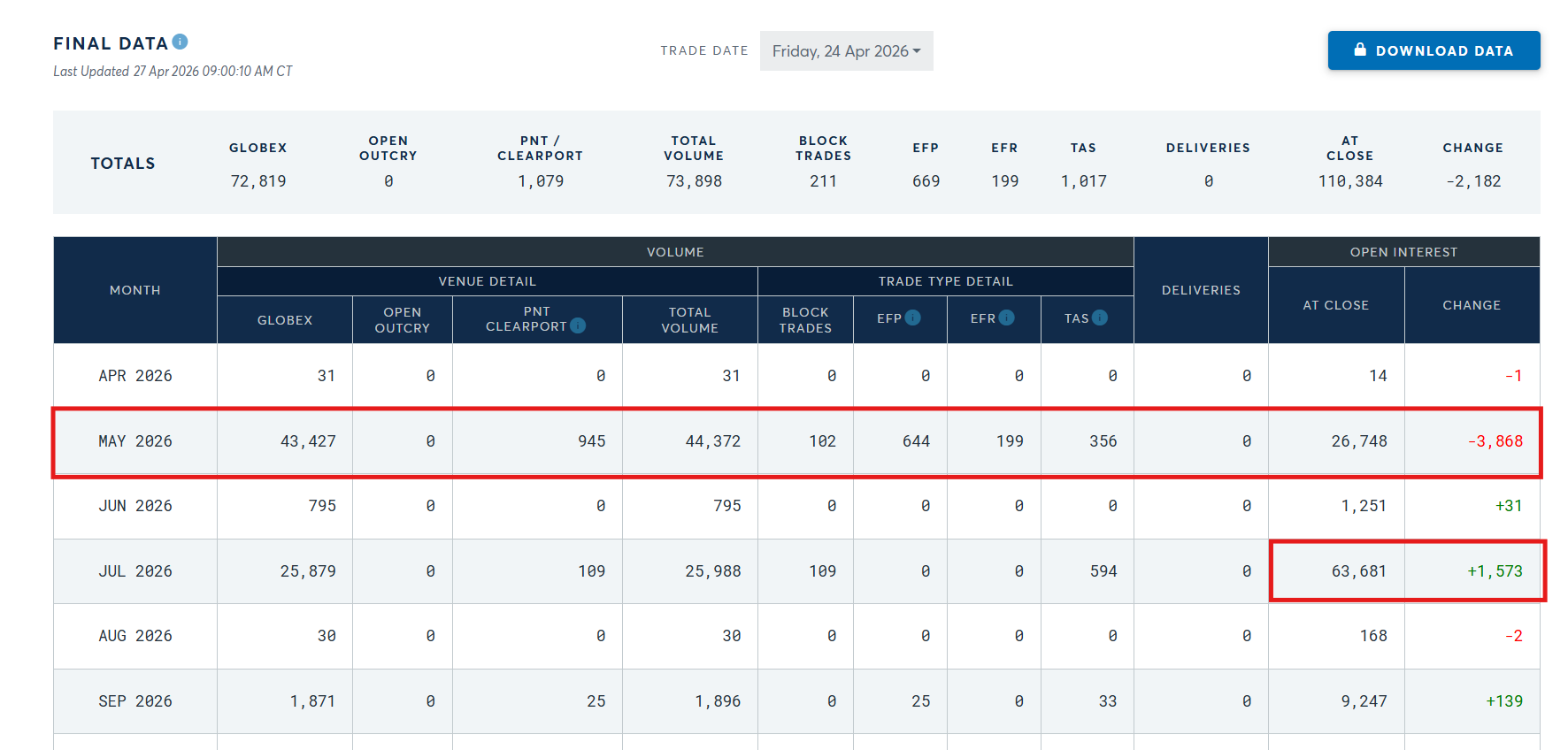Image resolution: width=1568 pixels, height=750 pixels.
Task: Click the Deliveries column header in the table
Action: (x=1201, y=290)
